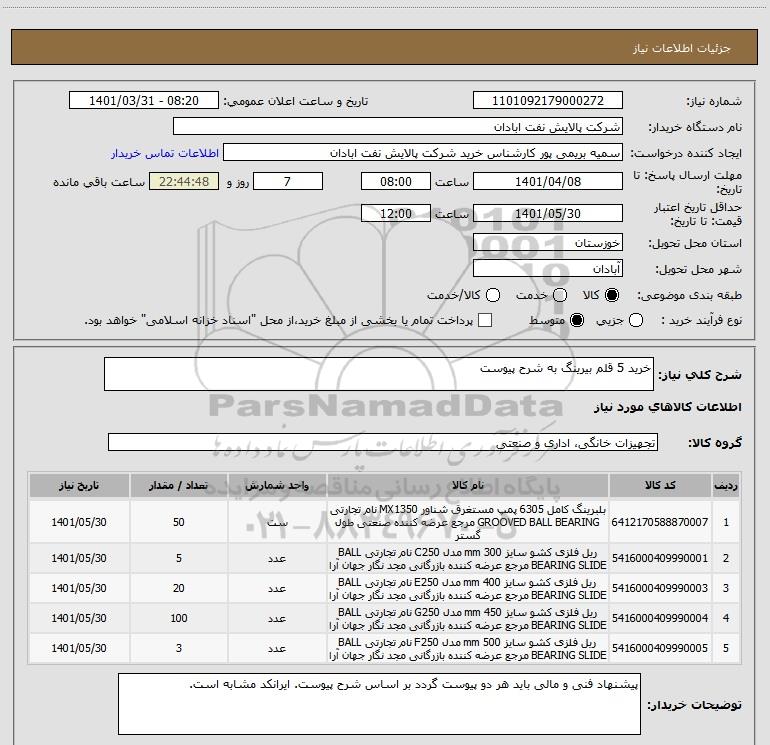
Task: Open the اطلاعات تماس خریدار link
Action: tap(165, 153)
